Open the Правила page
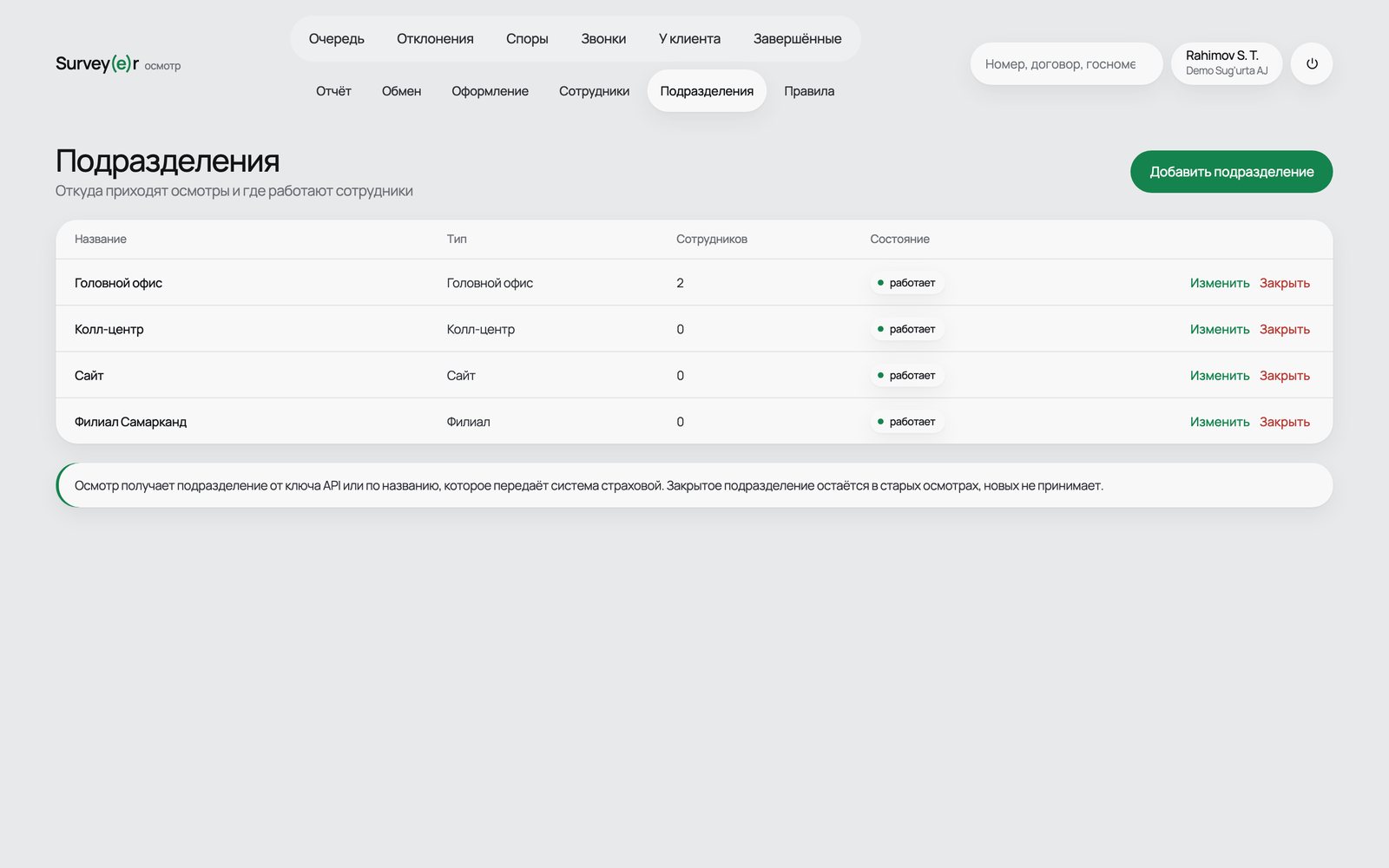The height and width of the screenshot is (868, 1389). 809,90
